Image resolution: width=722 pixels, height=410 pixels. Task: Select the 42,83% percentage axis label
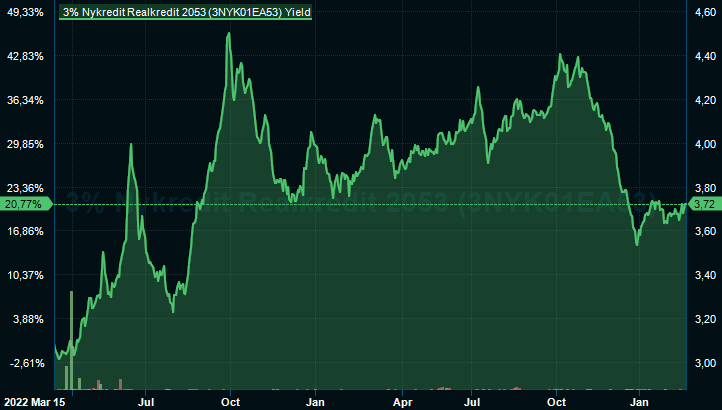pos(25,56)
